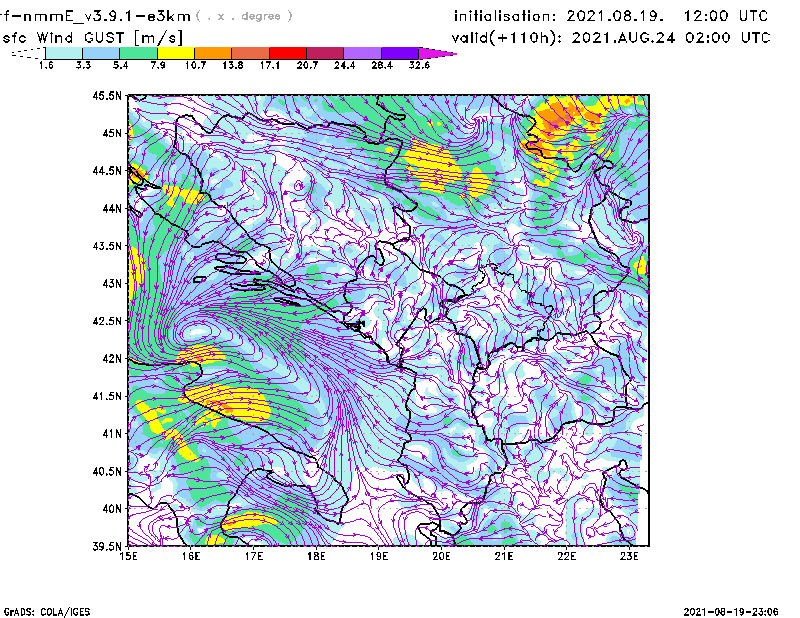Click the 41.5N latitude label
The width and height of the screenshot is (800, 618).
pyautogui.click(x=107, y=396)
